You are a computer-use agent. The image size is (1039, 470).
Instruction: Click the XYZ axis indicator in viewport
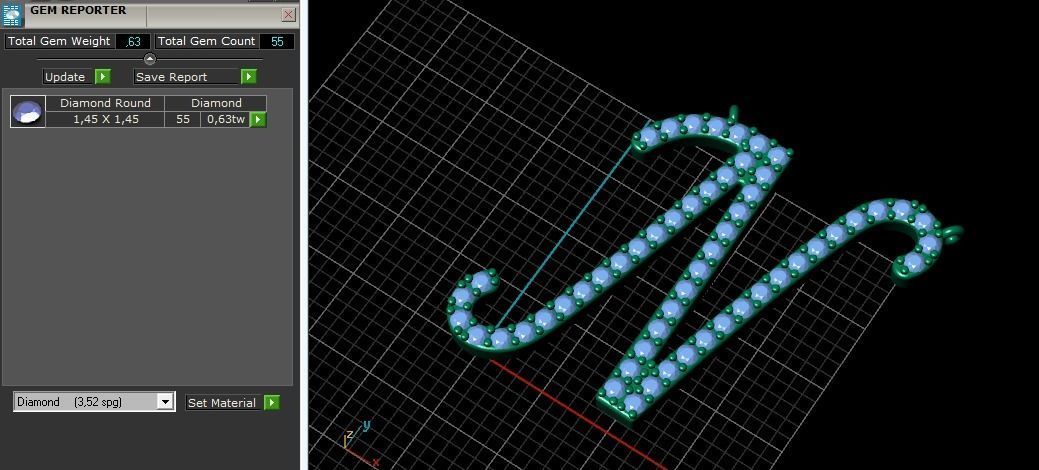point(361,443)
